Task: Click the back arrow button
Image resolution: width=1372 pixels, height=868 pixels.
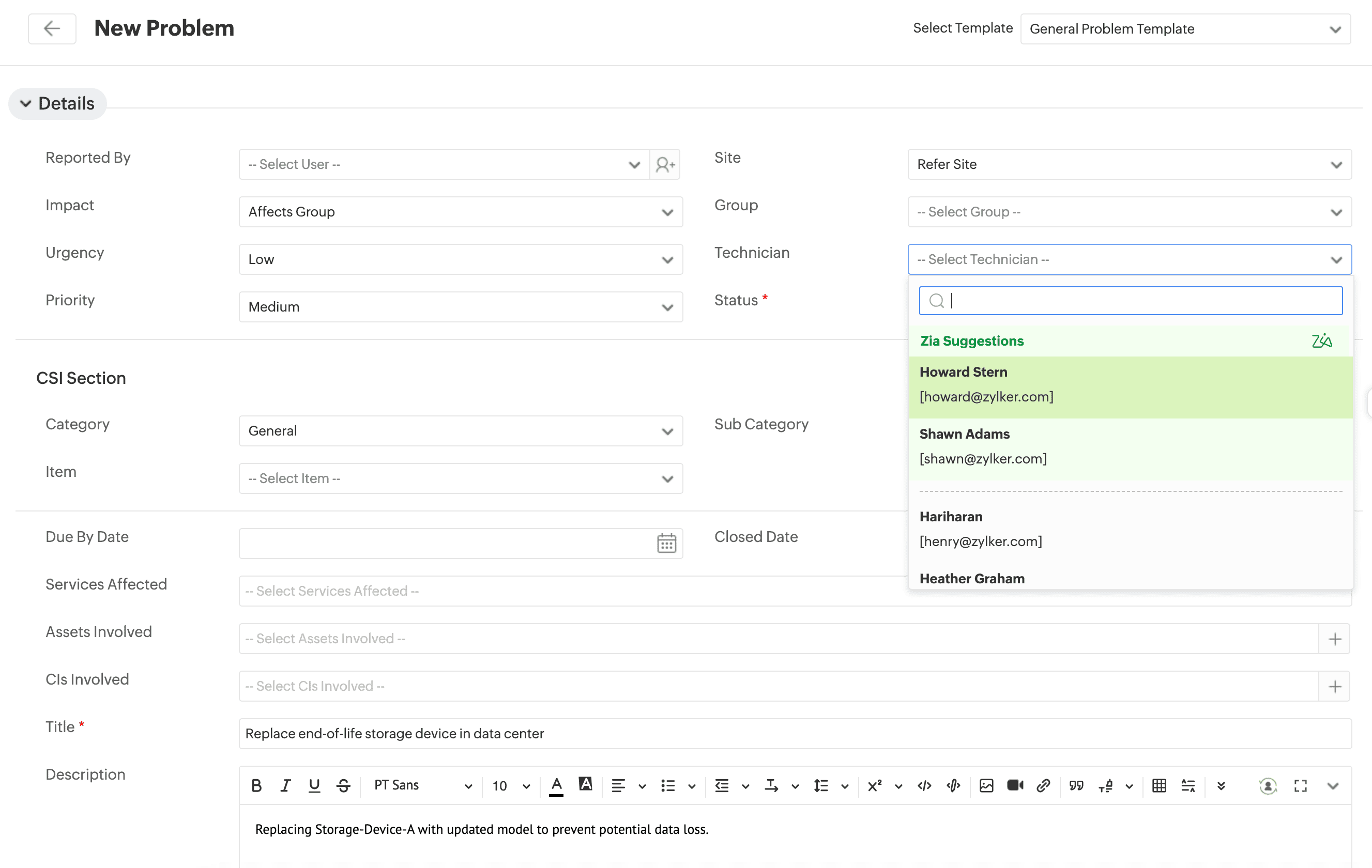Action: (52, 28)
